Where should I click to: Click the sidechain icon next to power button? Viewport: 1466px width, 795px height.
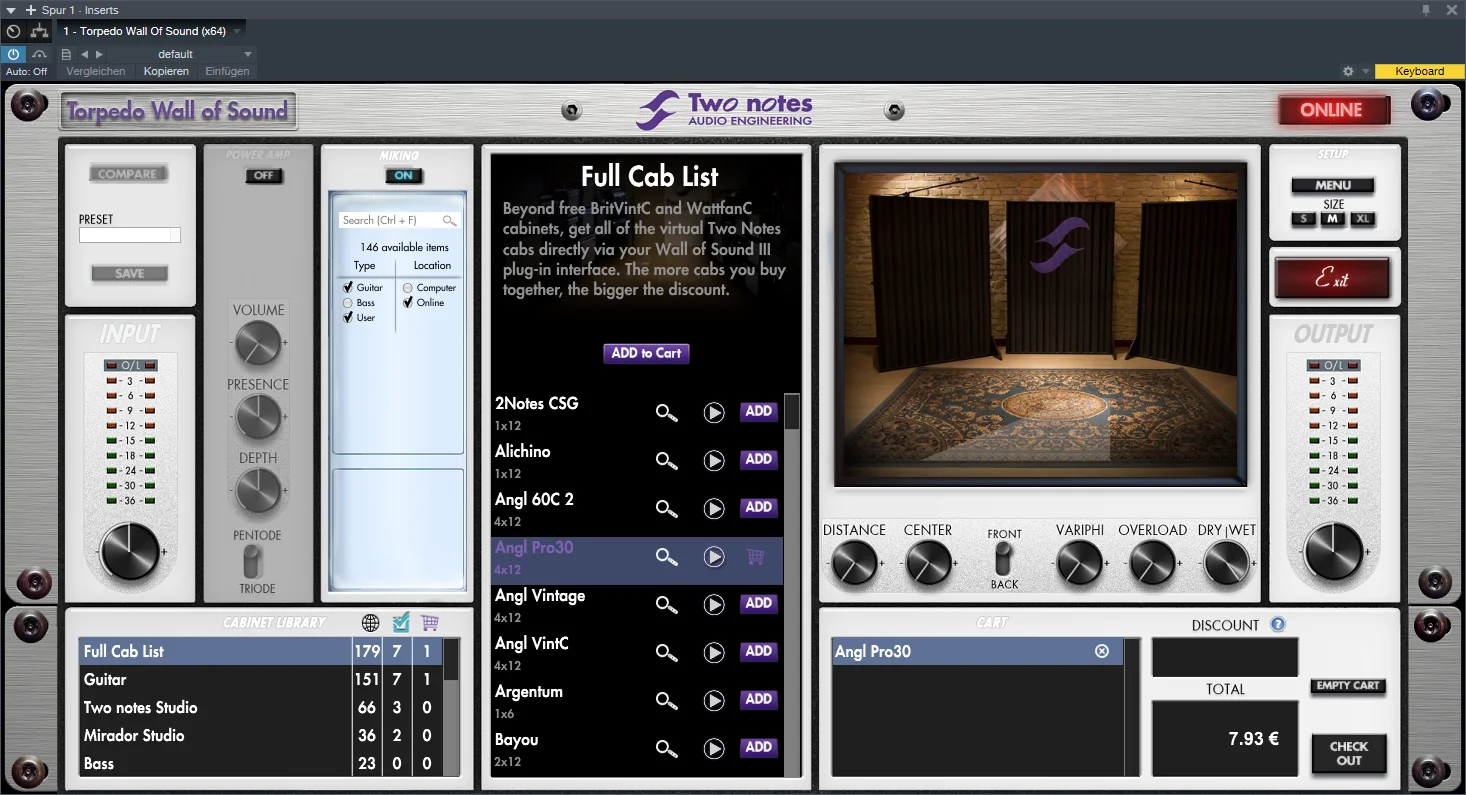pyautogui.click(x=39, y=54)
